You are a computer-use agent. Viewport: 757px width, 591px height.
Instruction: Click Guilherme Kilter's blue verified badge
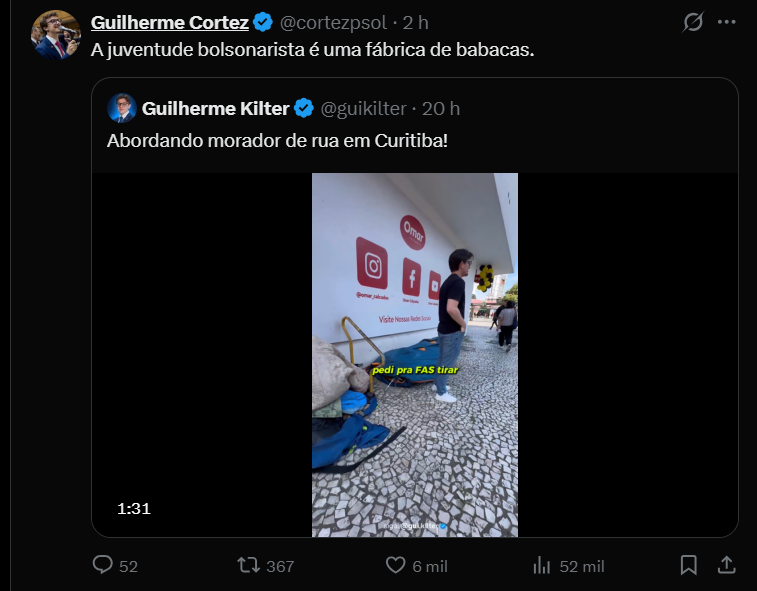click(304, 108)
